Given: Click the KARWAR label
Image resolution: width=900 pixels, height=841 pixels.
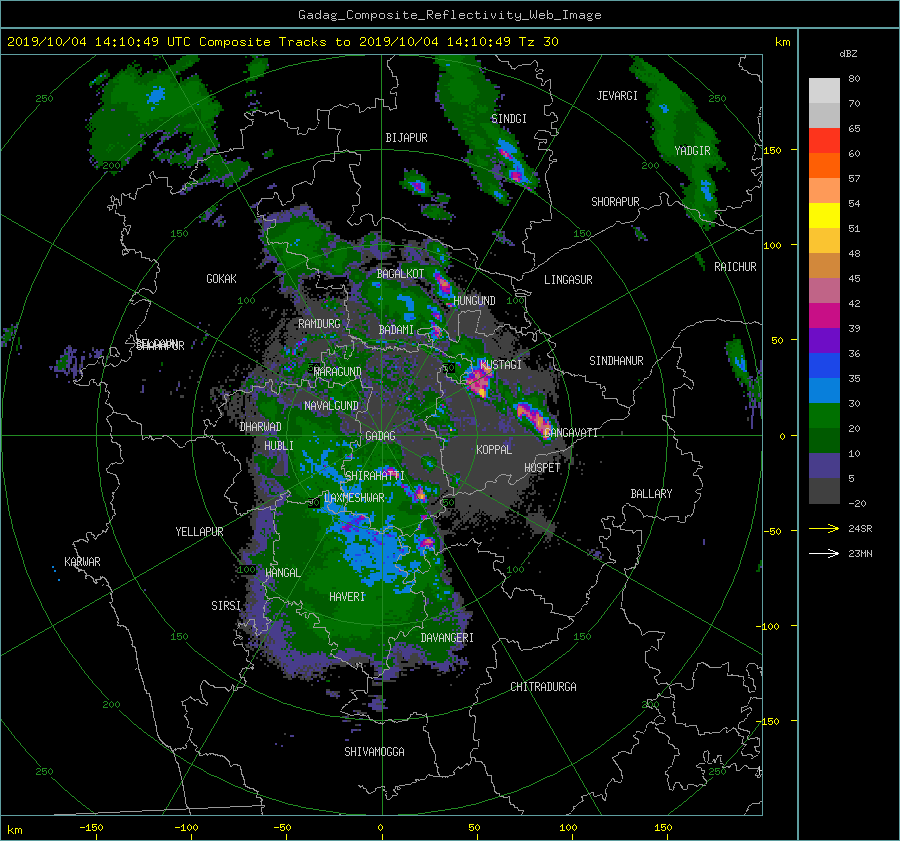Looking at the screenshot, I should 82,562.
